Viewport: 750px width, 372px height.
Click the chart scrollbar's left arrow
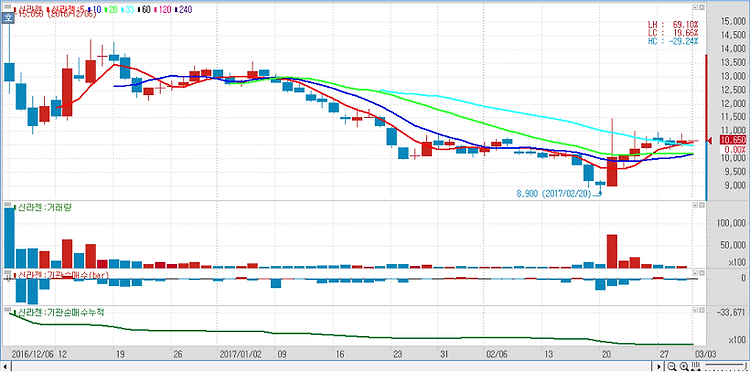coord(4,367)
